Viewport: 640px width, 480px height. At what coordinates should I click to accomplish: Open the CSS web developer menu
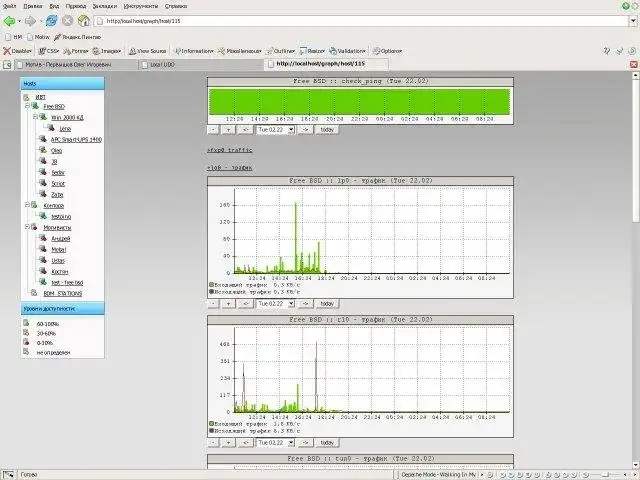pos(49,51)
